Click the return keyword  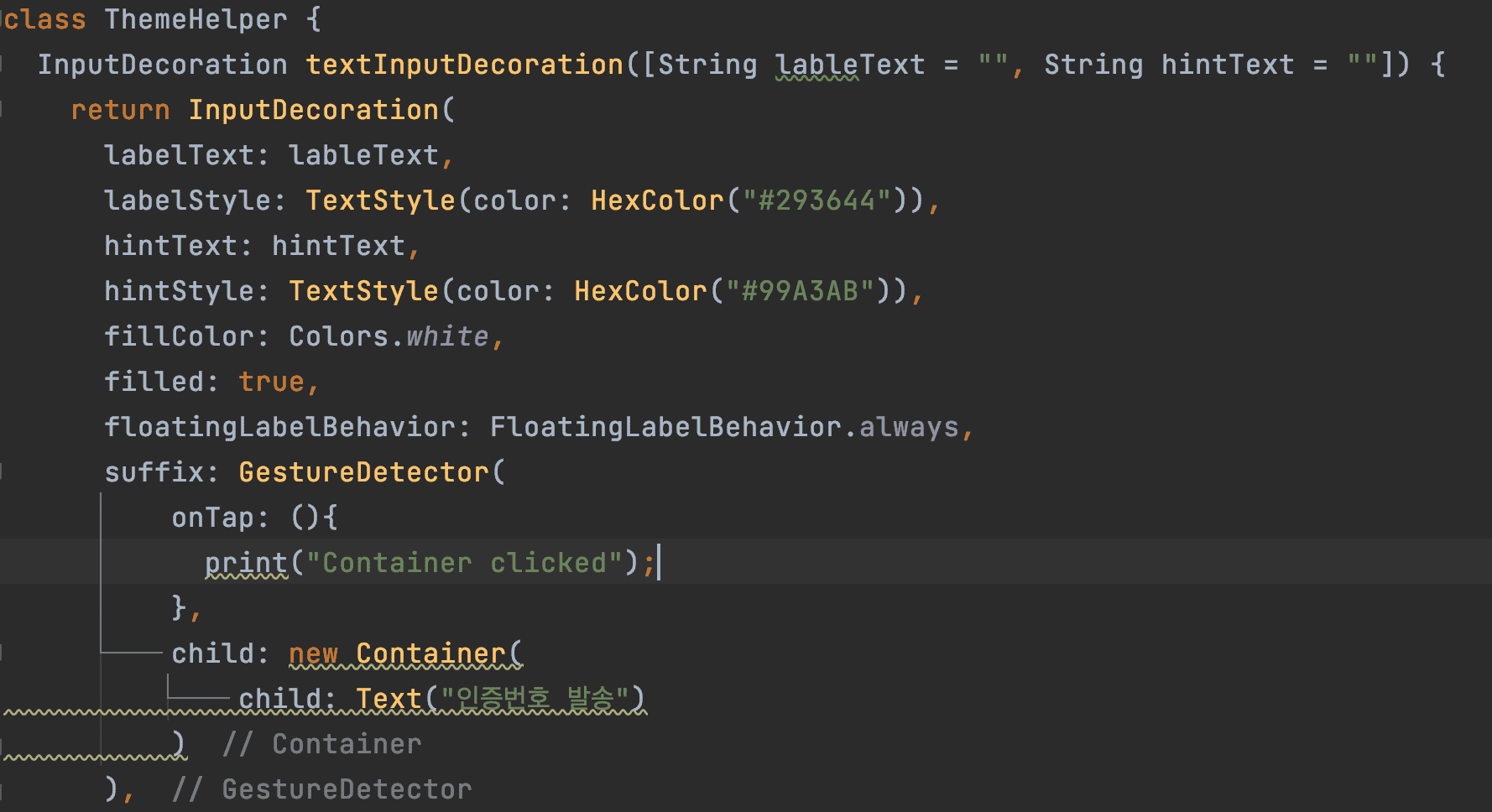pyautogui.click(x=120, y=110)
